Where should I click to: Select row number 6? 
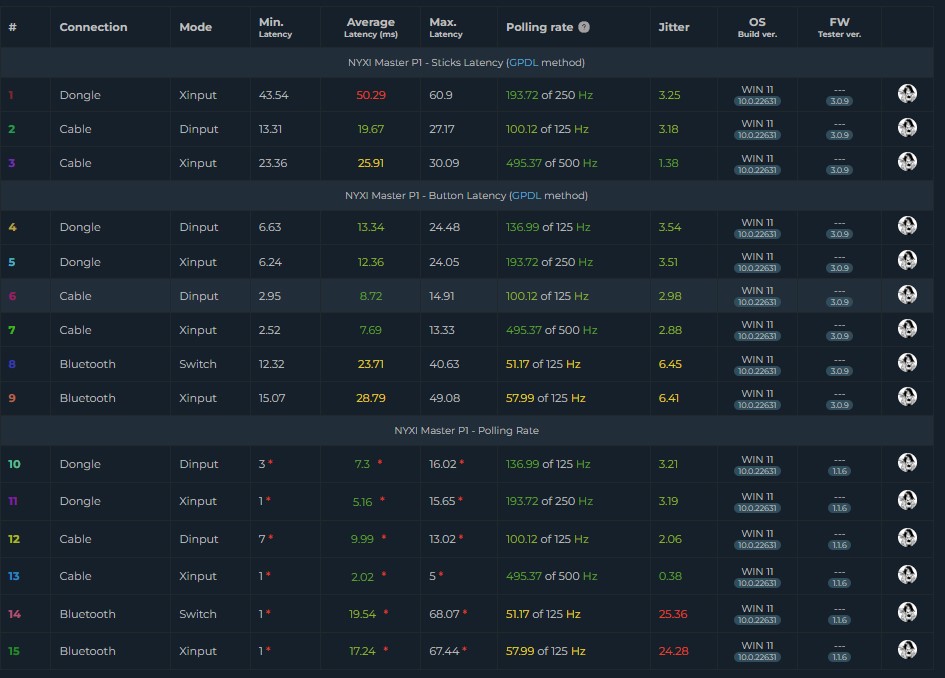[x=12, y=297]
